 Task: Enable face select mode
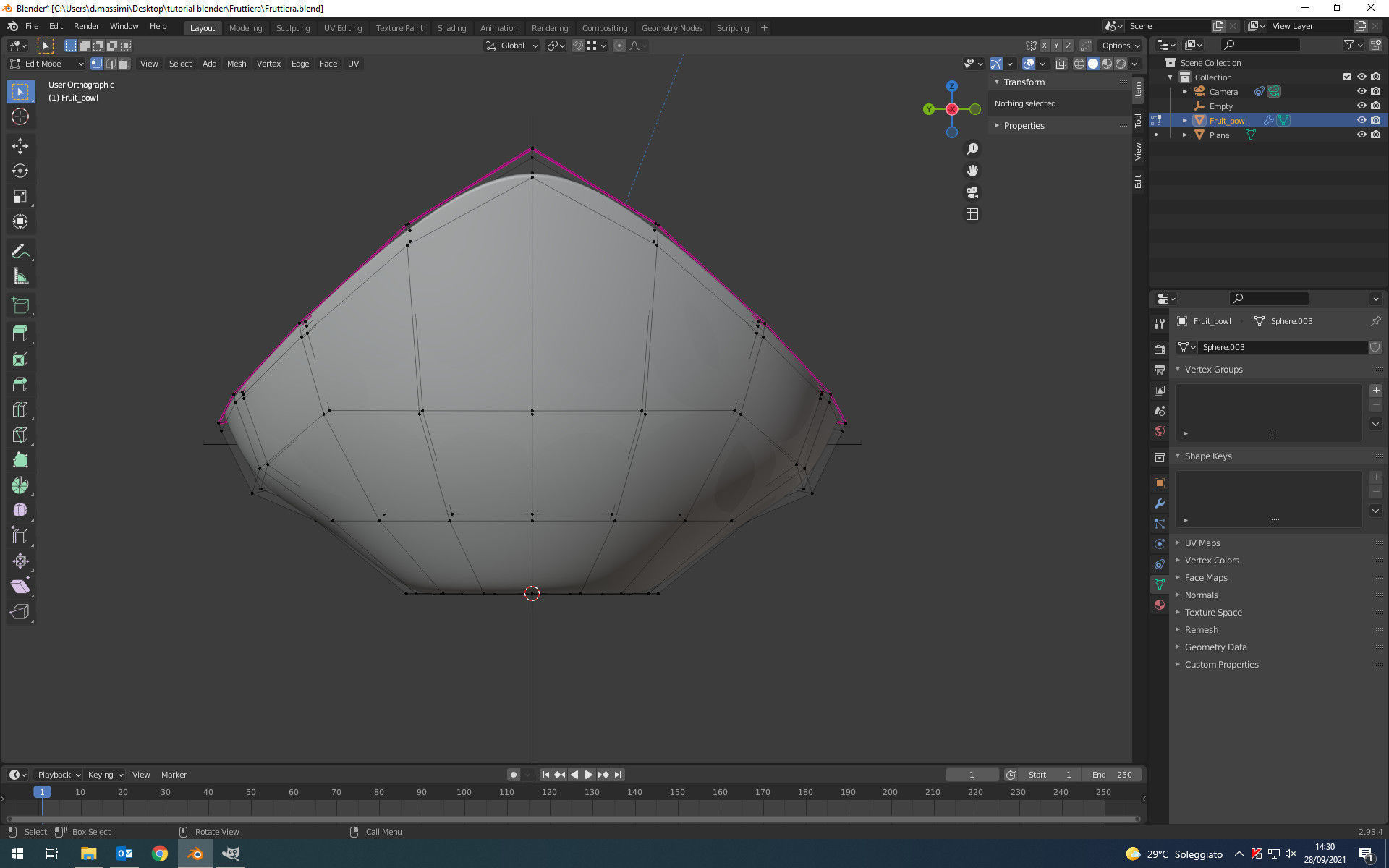124,64
